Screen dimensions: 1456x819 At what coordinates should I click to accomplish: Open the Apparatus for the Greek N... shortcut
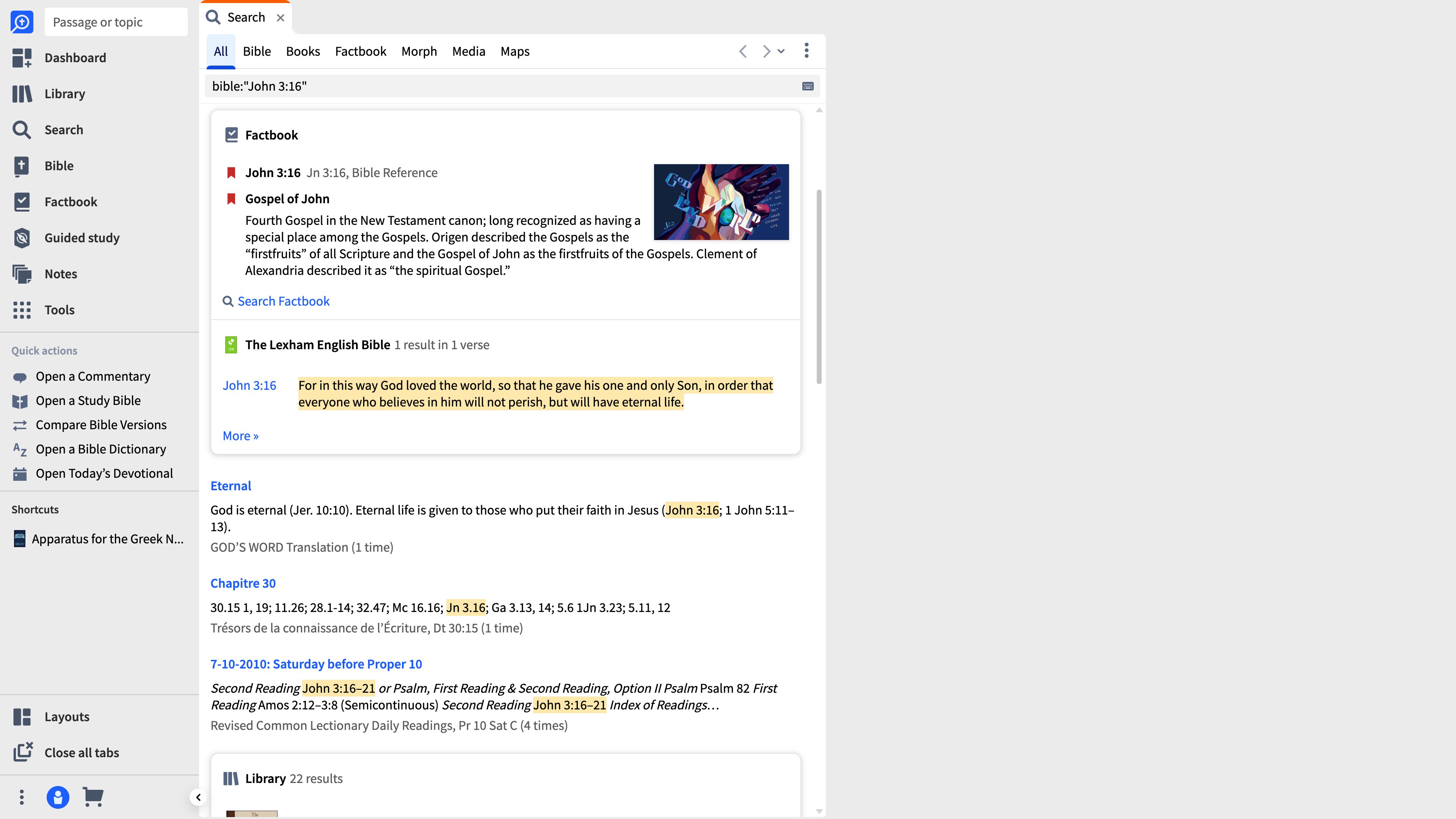(x=99, y=539)
